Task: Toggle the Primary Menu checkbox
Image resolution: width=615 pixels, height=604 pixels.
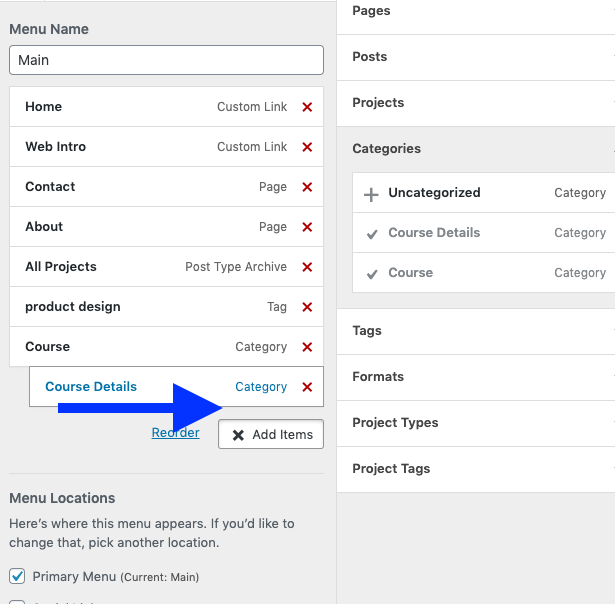Action: [17, 576]
